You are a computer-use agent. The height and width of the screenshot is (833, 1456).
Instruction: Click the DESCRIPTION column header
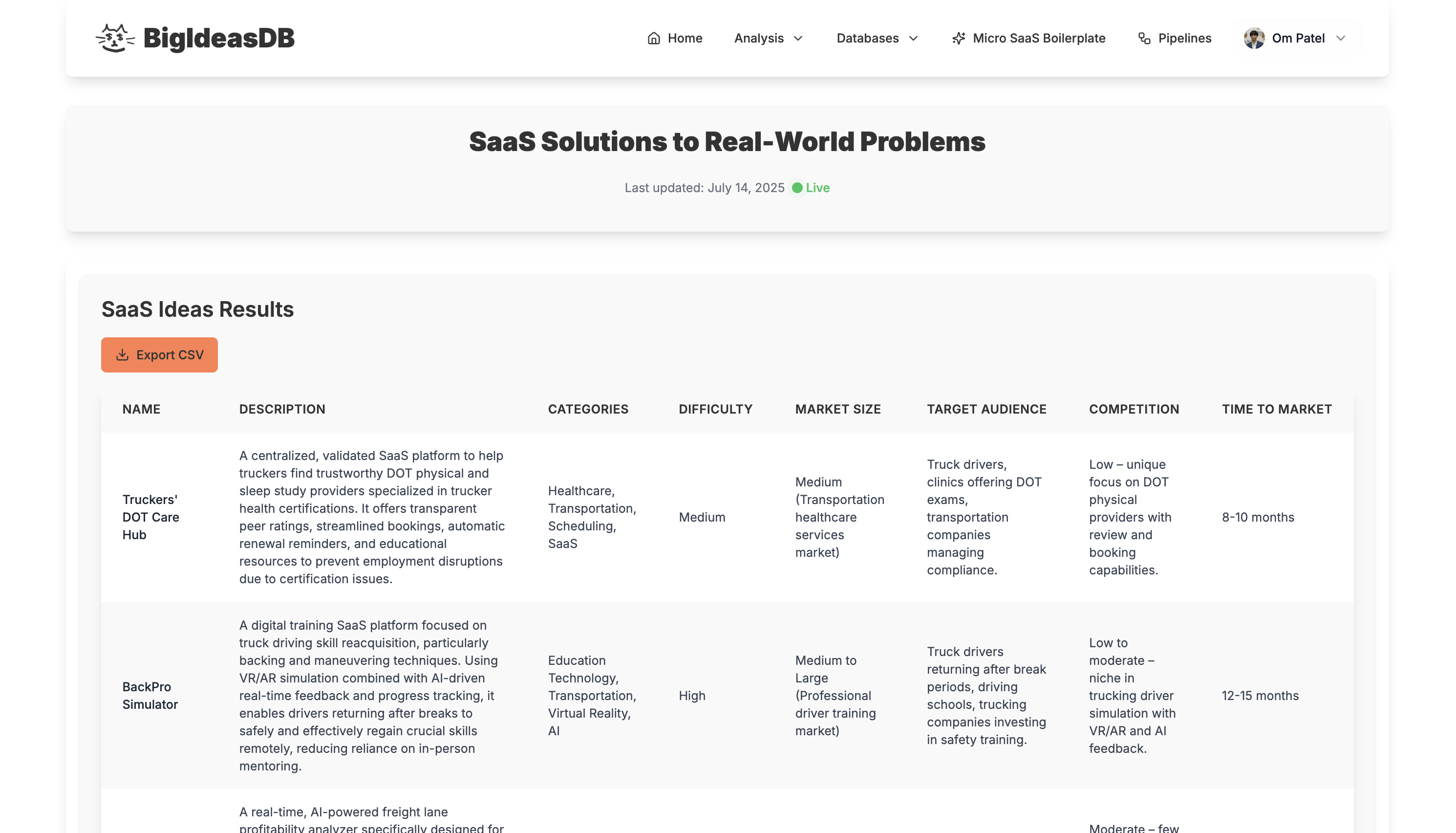click(x=282, y=409)
